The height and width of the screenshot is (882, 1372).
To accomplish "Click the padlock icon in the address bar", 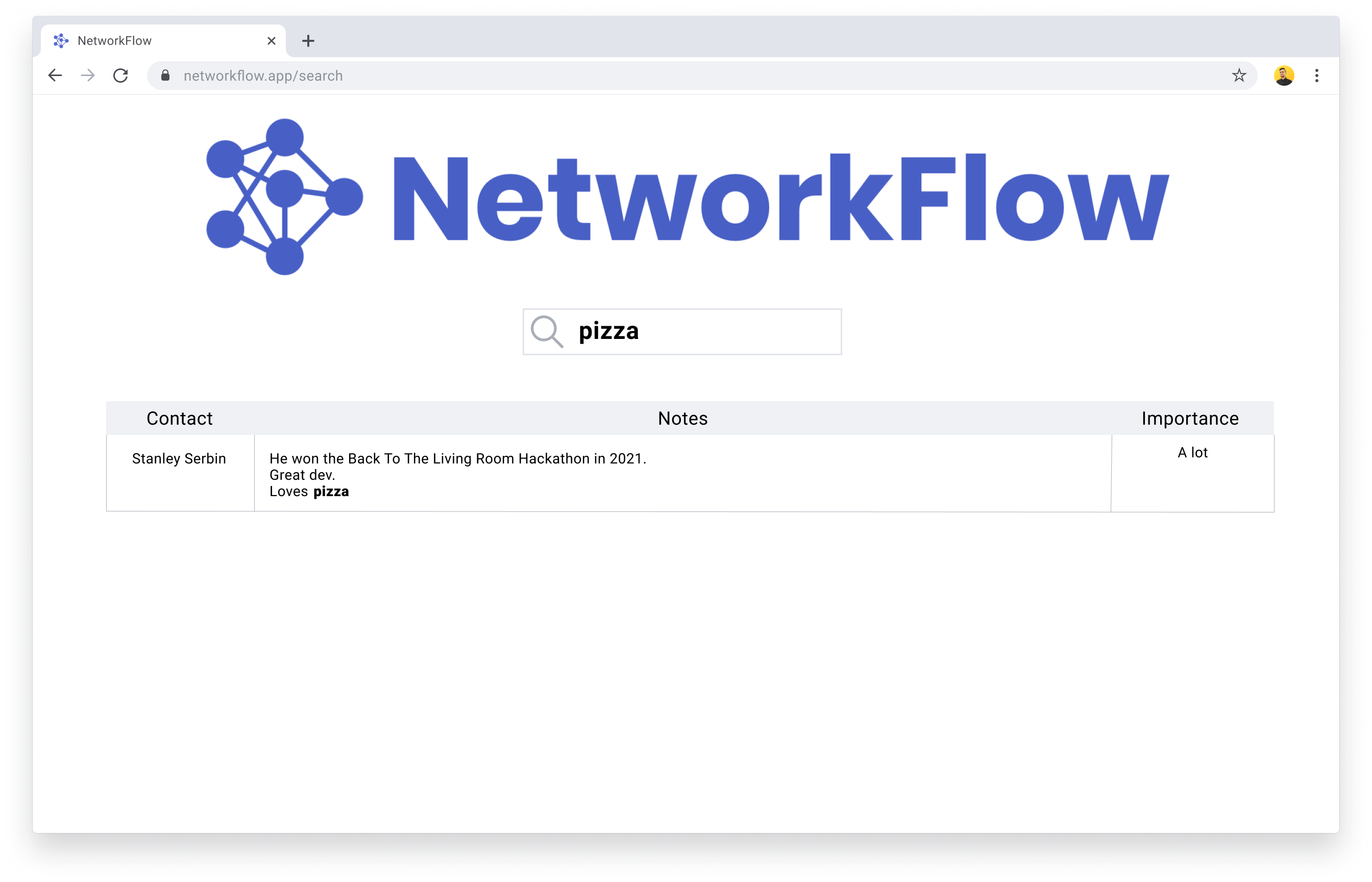I will point(165,75).
